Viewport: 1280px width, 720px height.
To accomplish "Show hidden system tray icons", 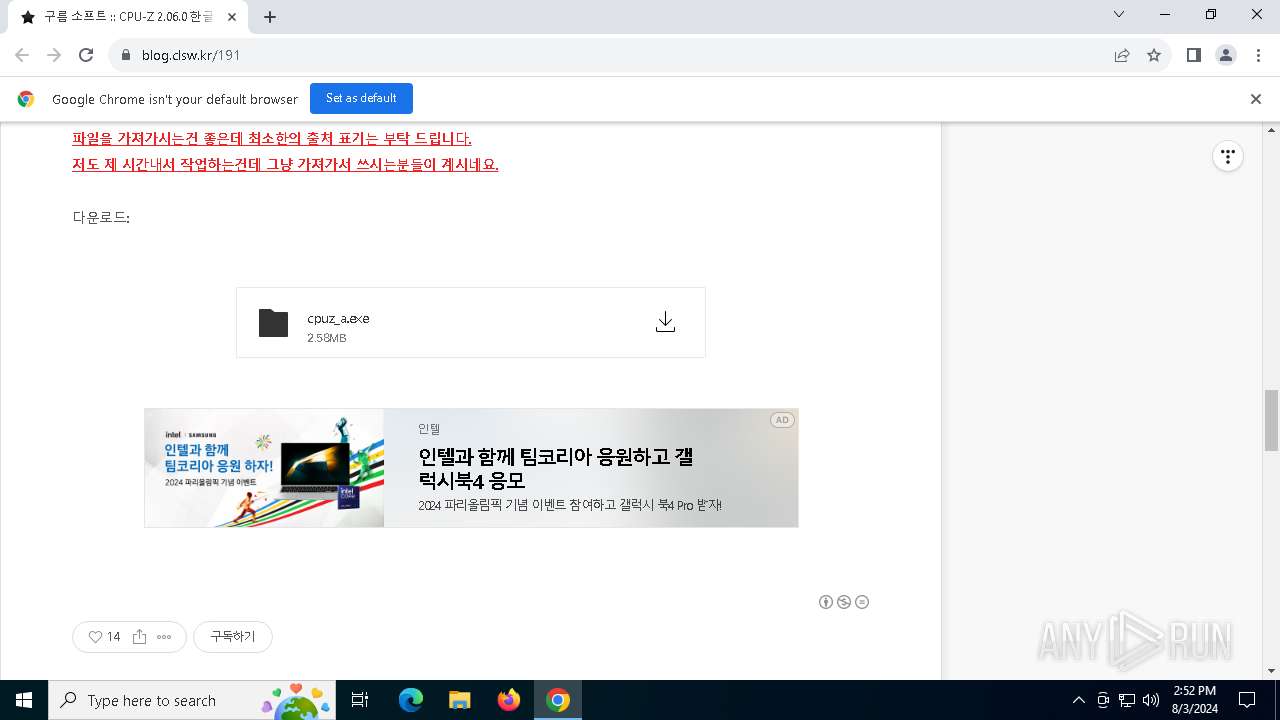I will [x=1078, y=700].
